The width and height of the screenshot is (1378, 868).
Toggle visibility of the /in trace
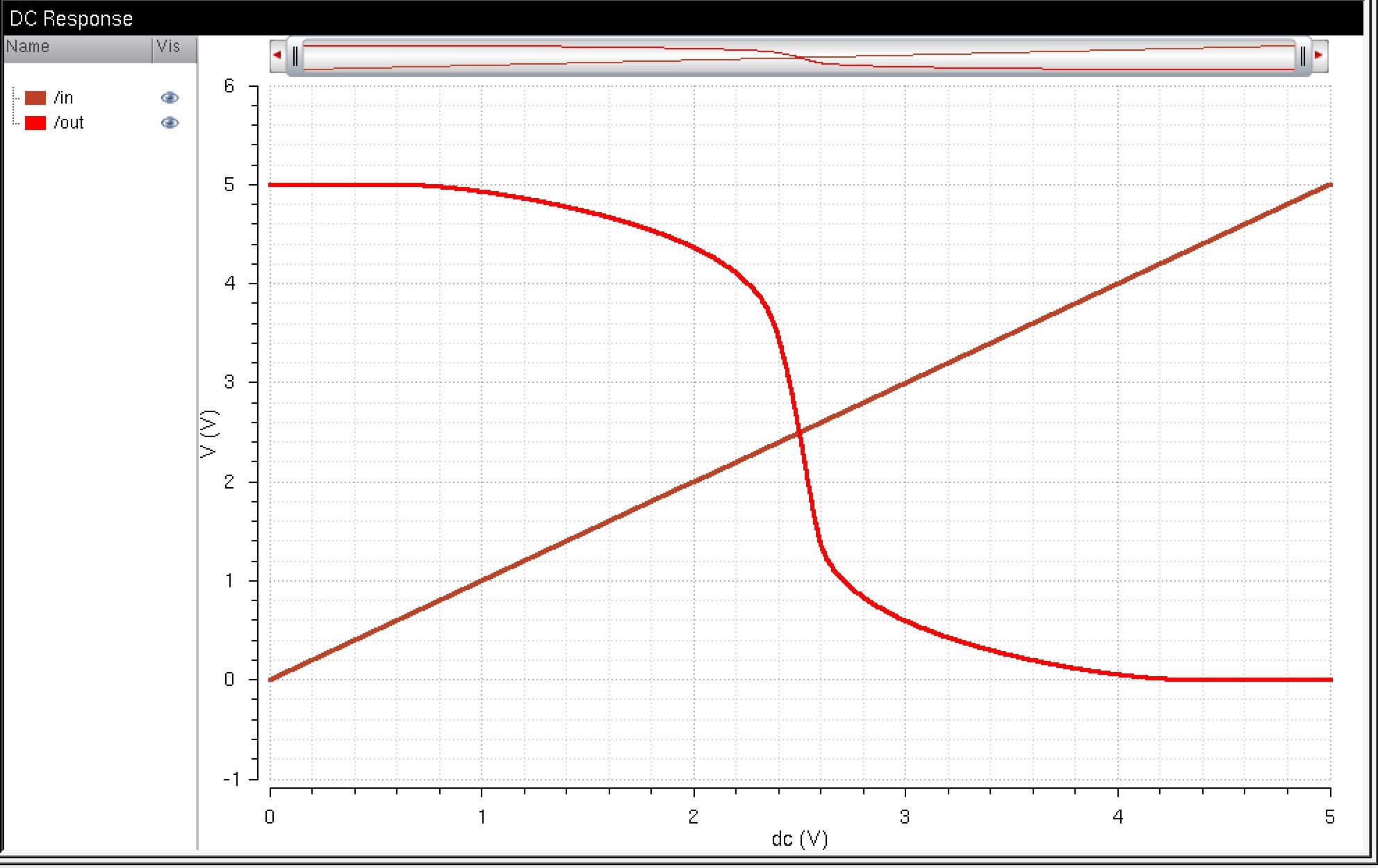coord(170,98)
